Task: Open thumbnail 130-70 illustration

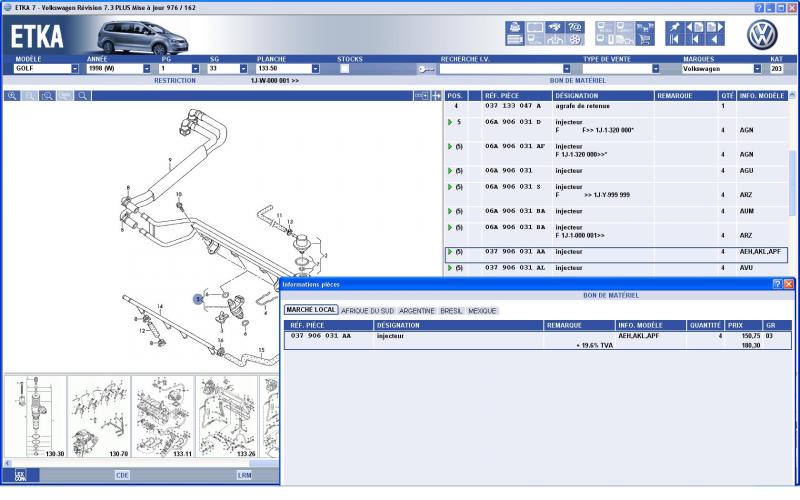Action: (99, 417)
